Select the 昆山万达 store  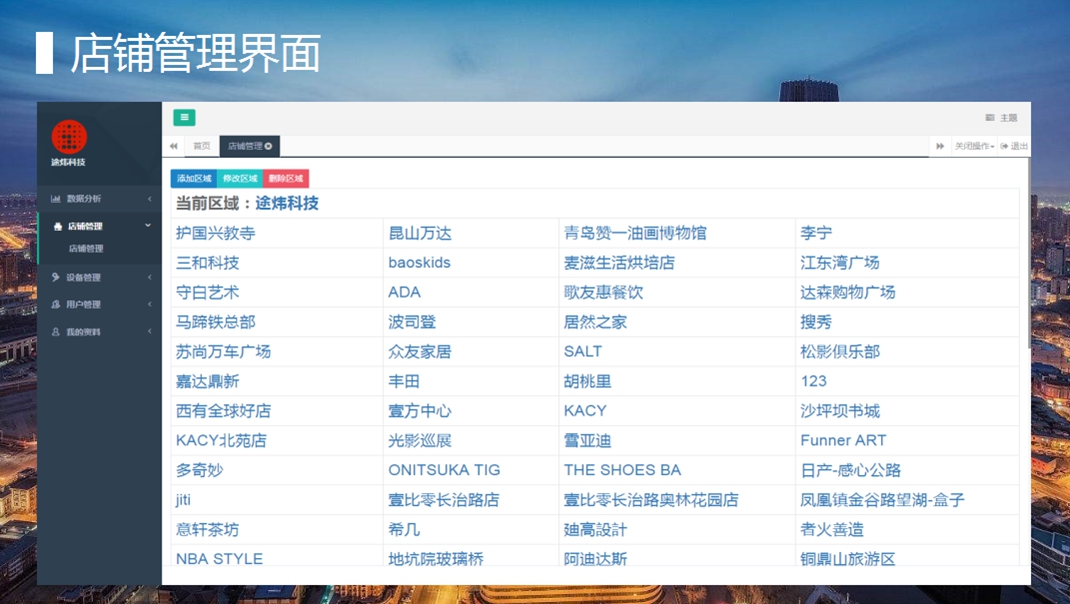coord(420,233)
